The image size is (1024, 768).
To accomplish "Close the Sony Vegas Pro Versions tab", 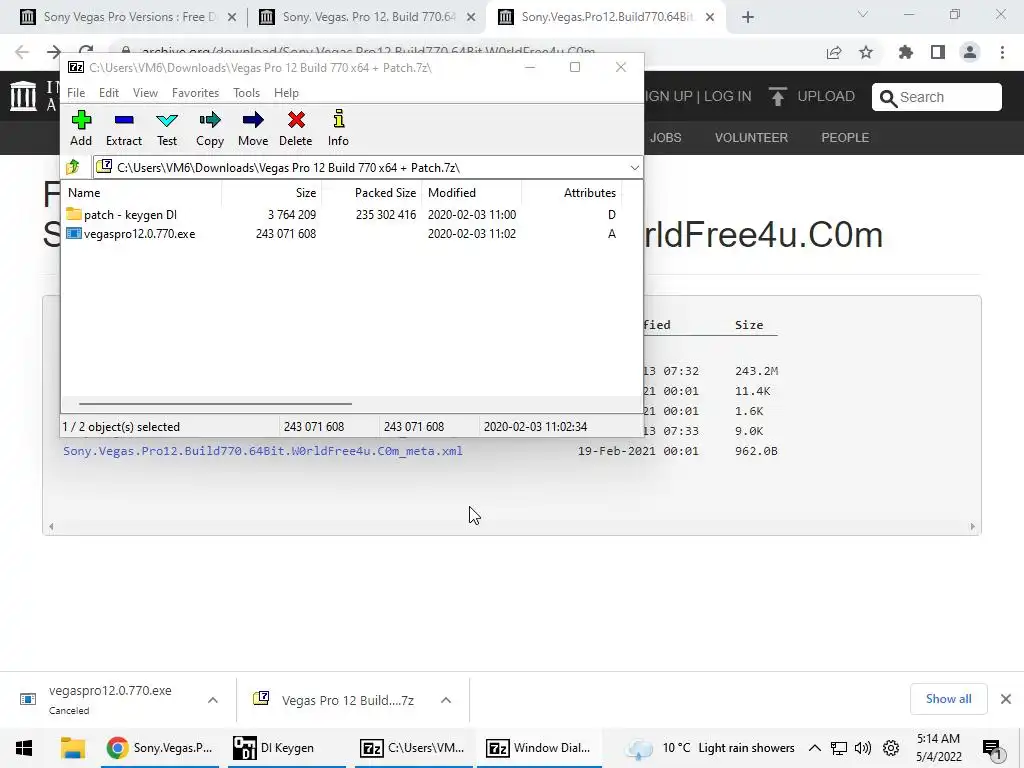I will (x=231, y=18).
